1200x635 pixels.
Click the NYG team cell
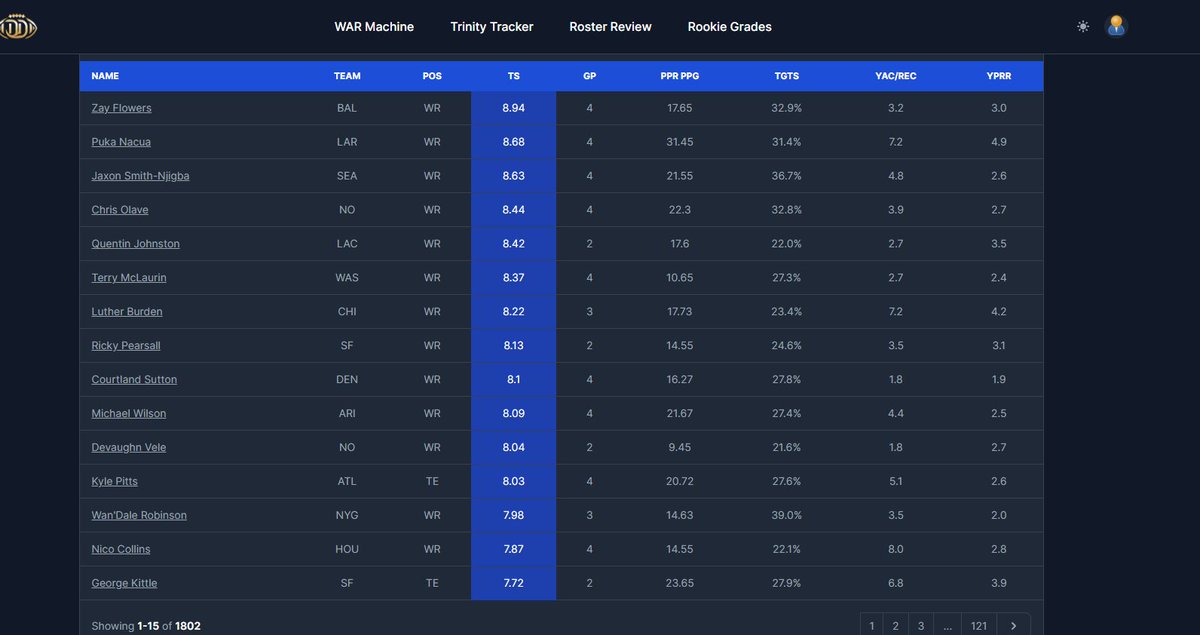(x=347, y=516)
